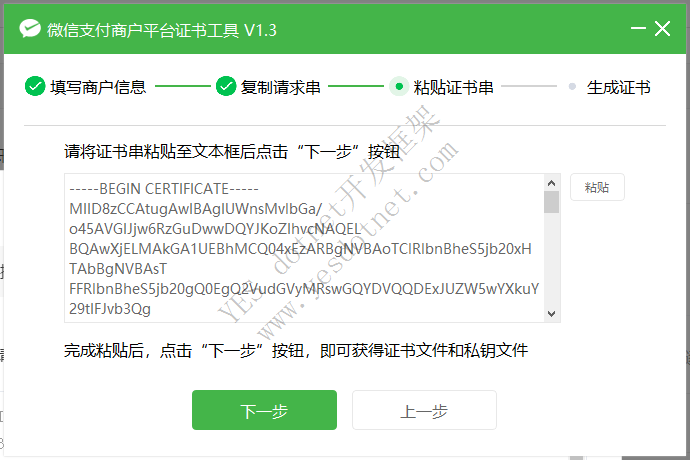This screenshot has height=460, width=690.
Task: Select the 填写商户信息 step label
Action: point(98,87)
